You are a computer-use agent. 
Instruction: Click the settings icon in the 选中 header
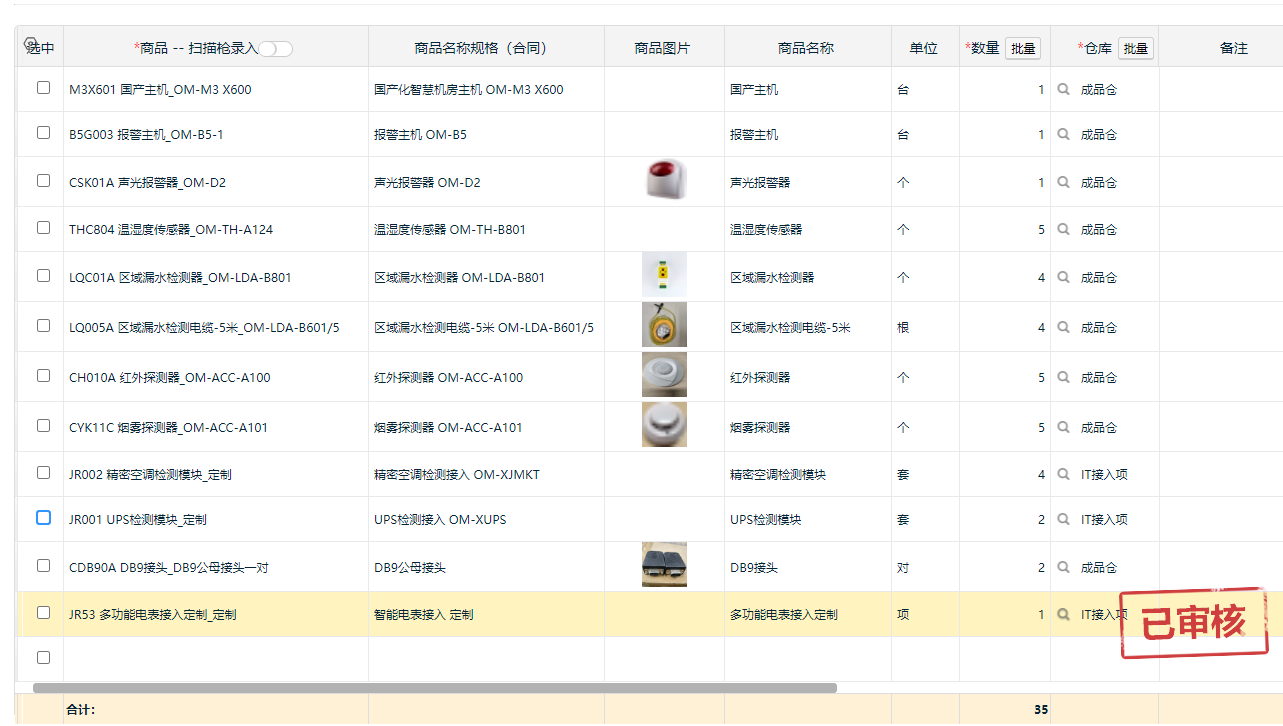pos(30,44)
